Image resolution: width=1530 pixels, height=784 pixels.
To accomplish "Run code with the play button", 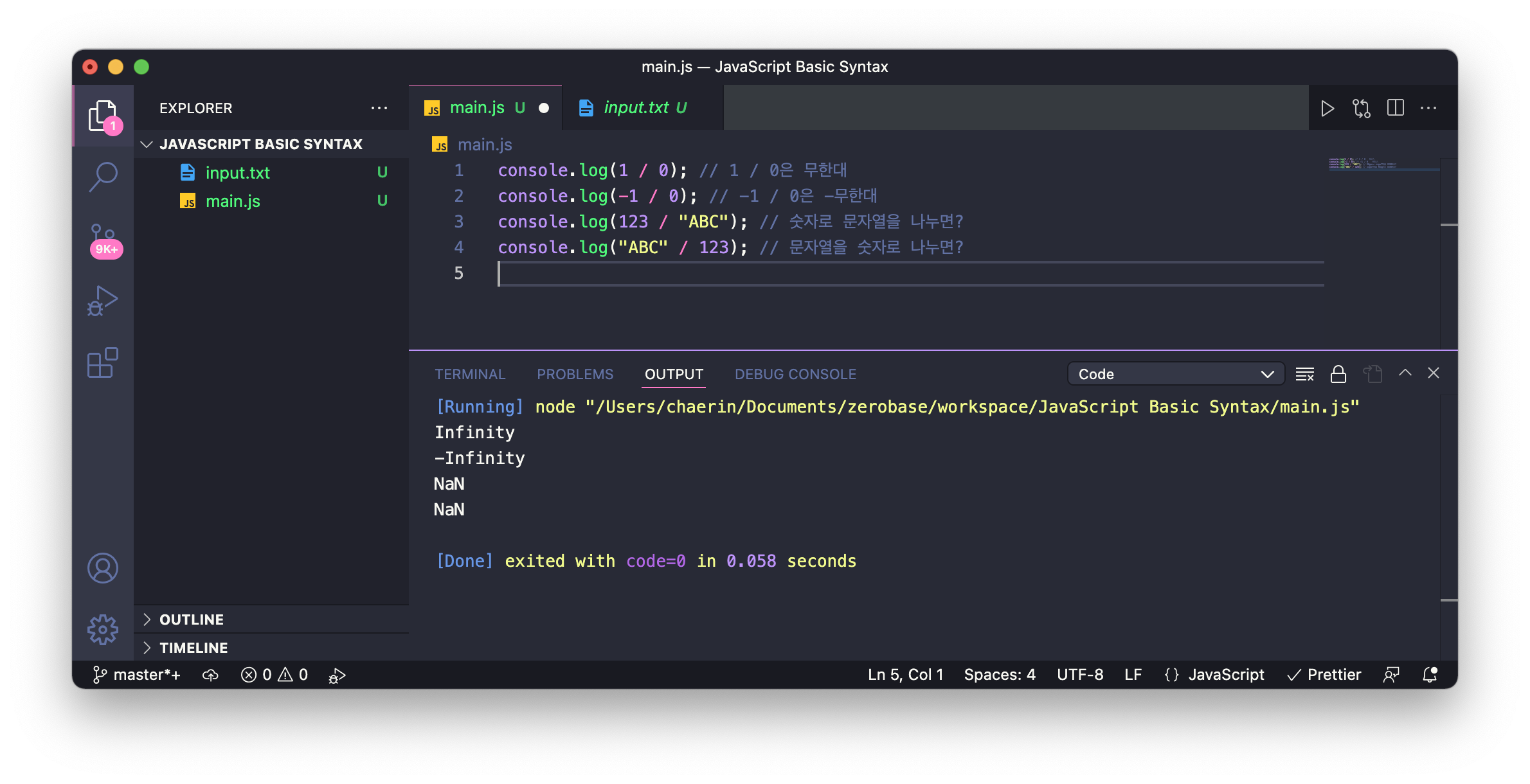I will [1327, 108].
